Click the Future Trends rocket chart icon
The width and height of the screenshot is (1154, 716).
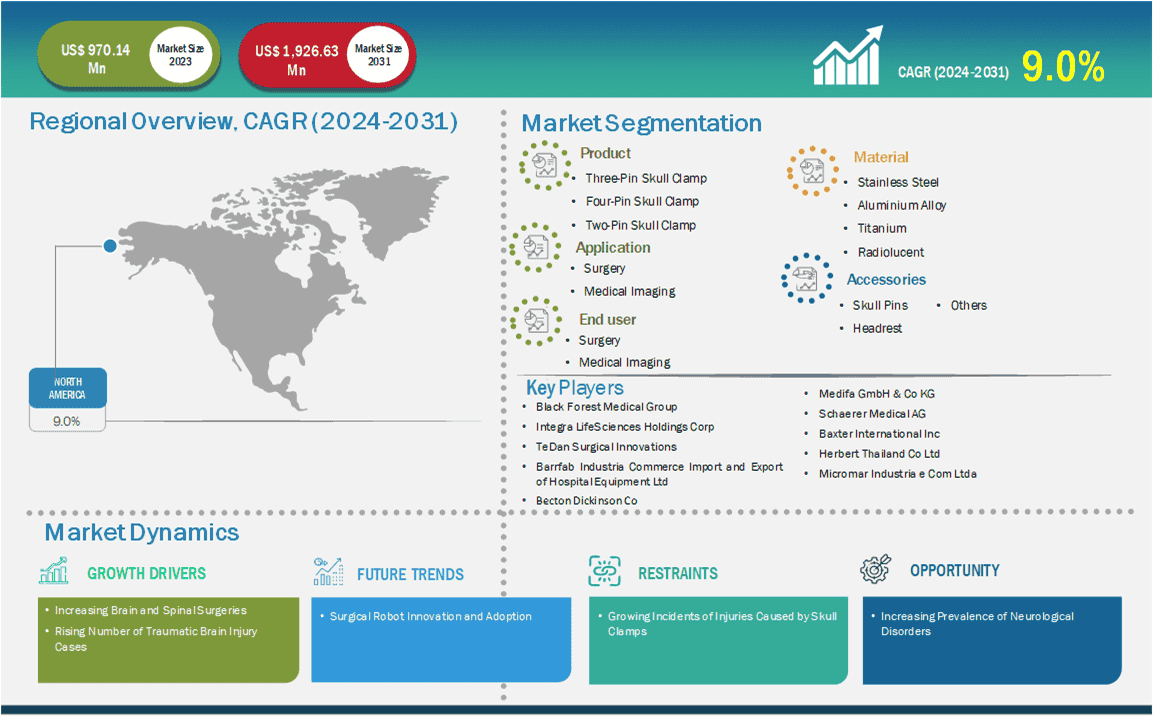tap(328, 571)
